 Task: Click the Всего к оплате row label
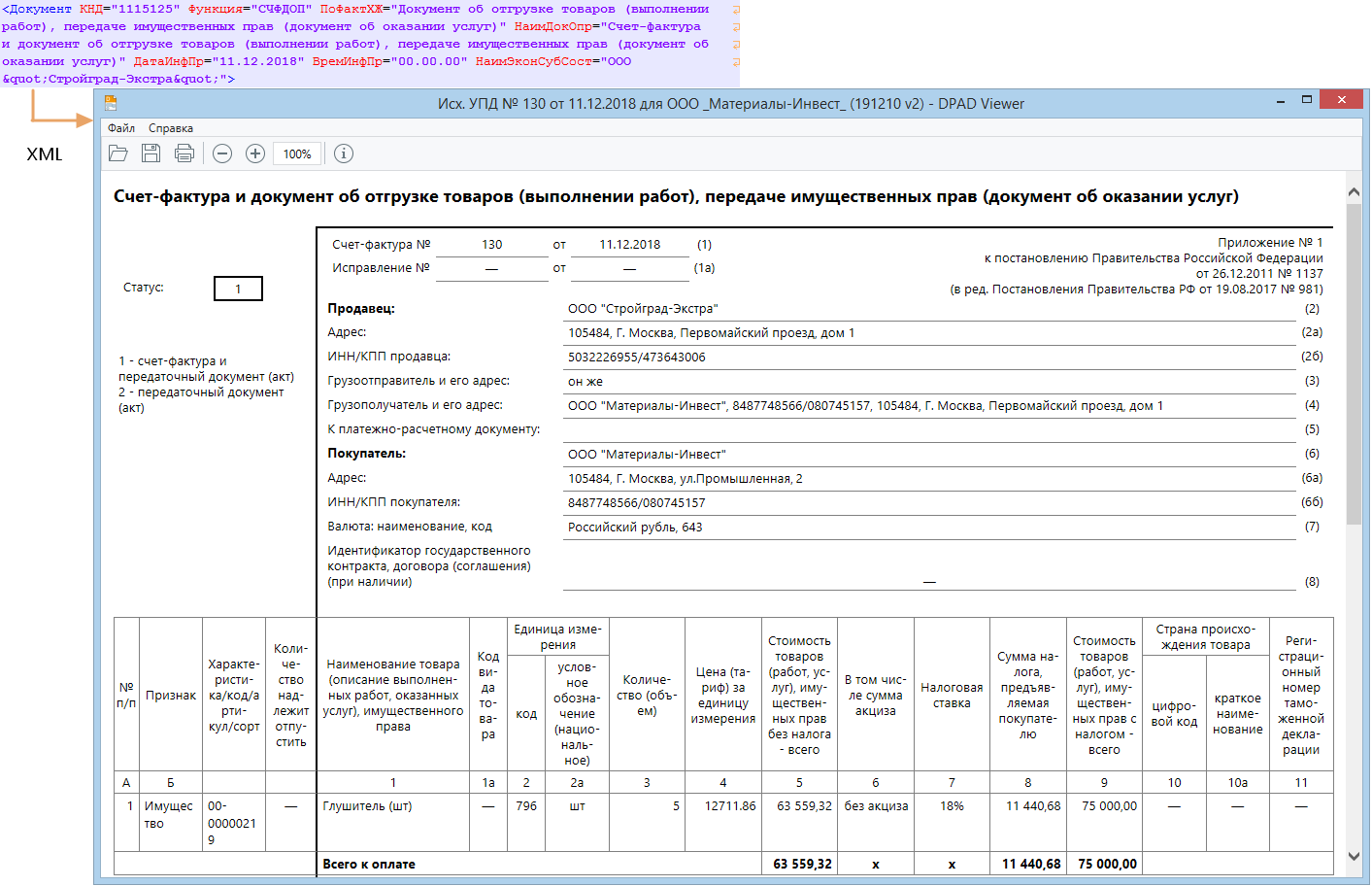[369, 865]
